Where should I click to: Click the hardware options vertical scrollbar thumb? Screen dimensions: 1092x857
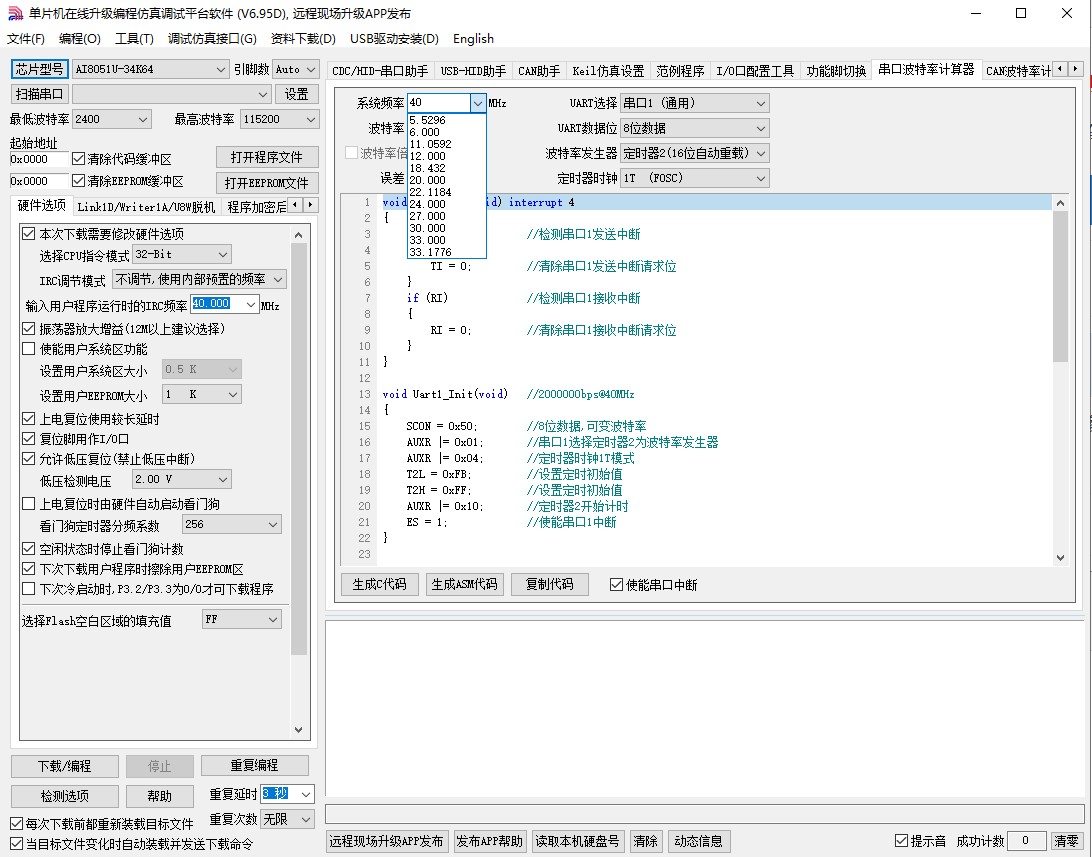pyautogui.click(x=299, y=449)
